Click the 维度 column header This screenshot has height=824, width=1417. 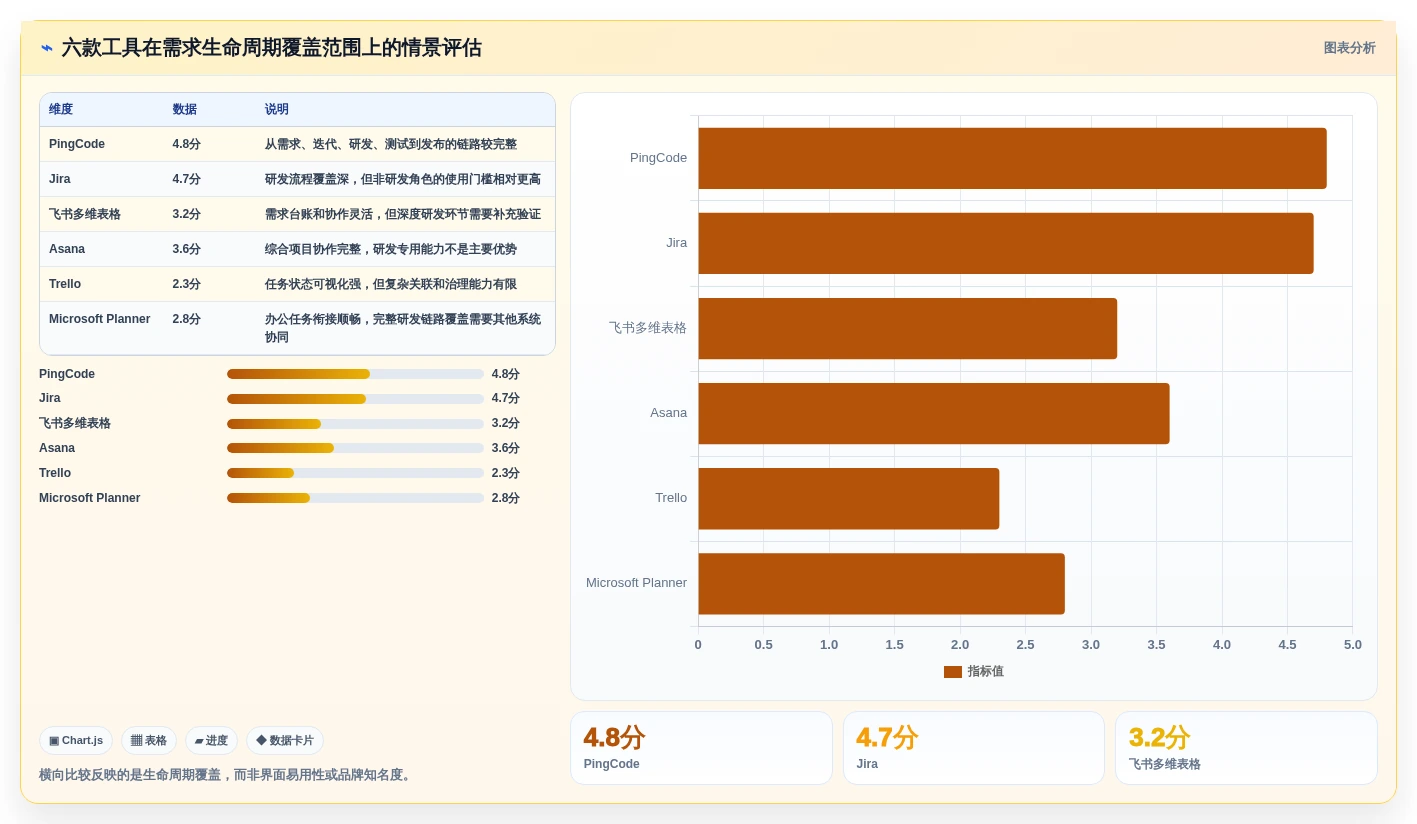tap(61, 109)
